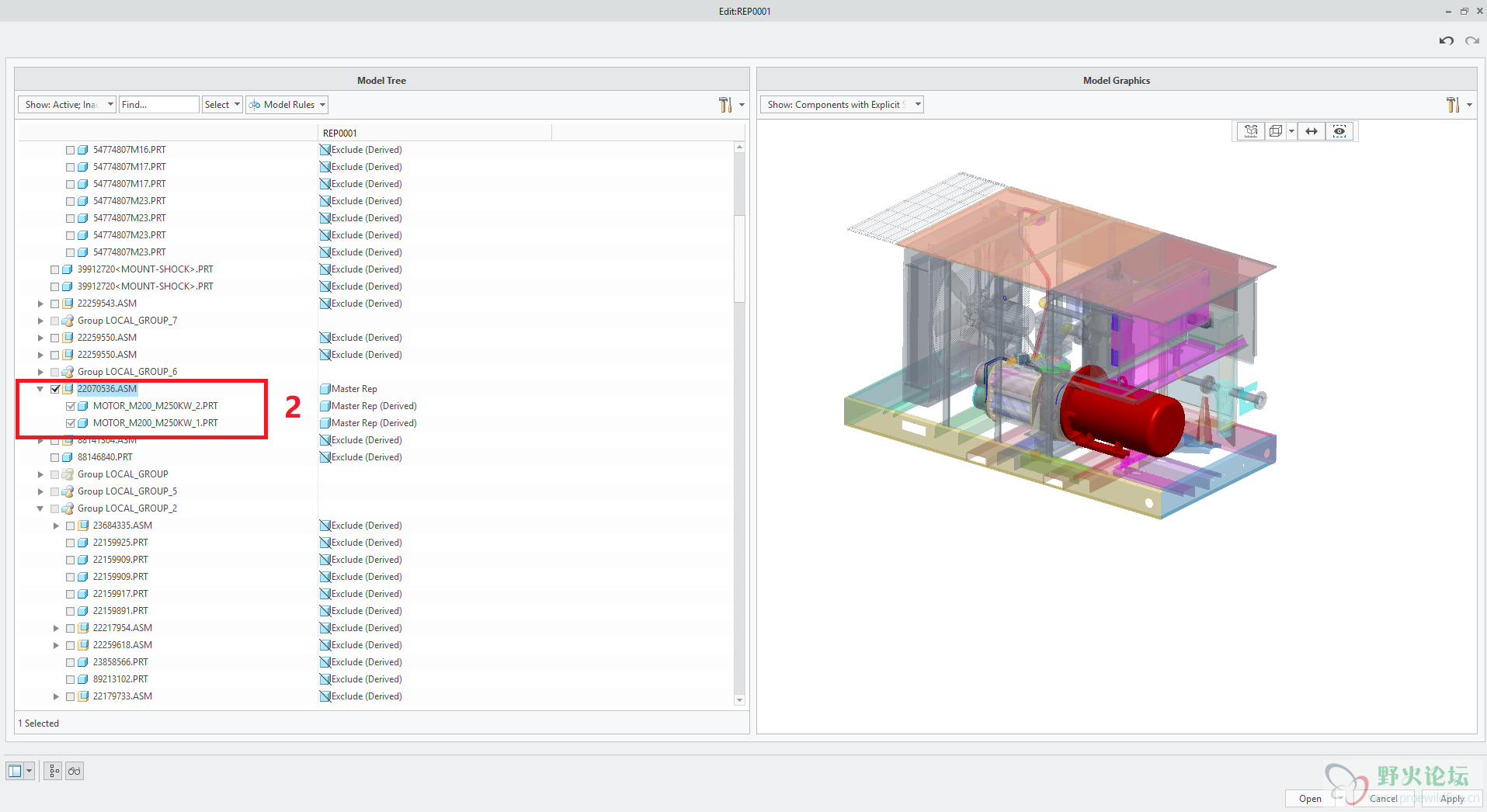
Task: Click the Model Tree panel header
Action: click(x=381, y=80)
